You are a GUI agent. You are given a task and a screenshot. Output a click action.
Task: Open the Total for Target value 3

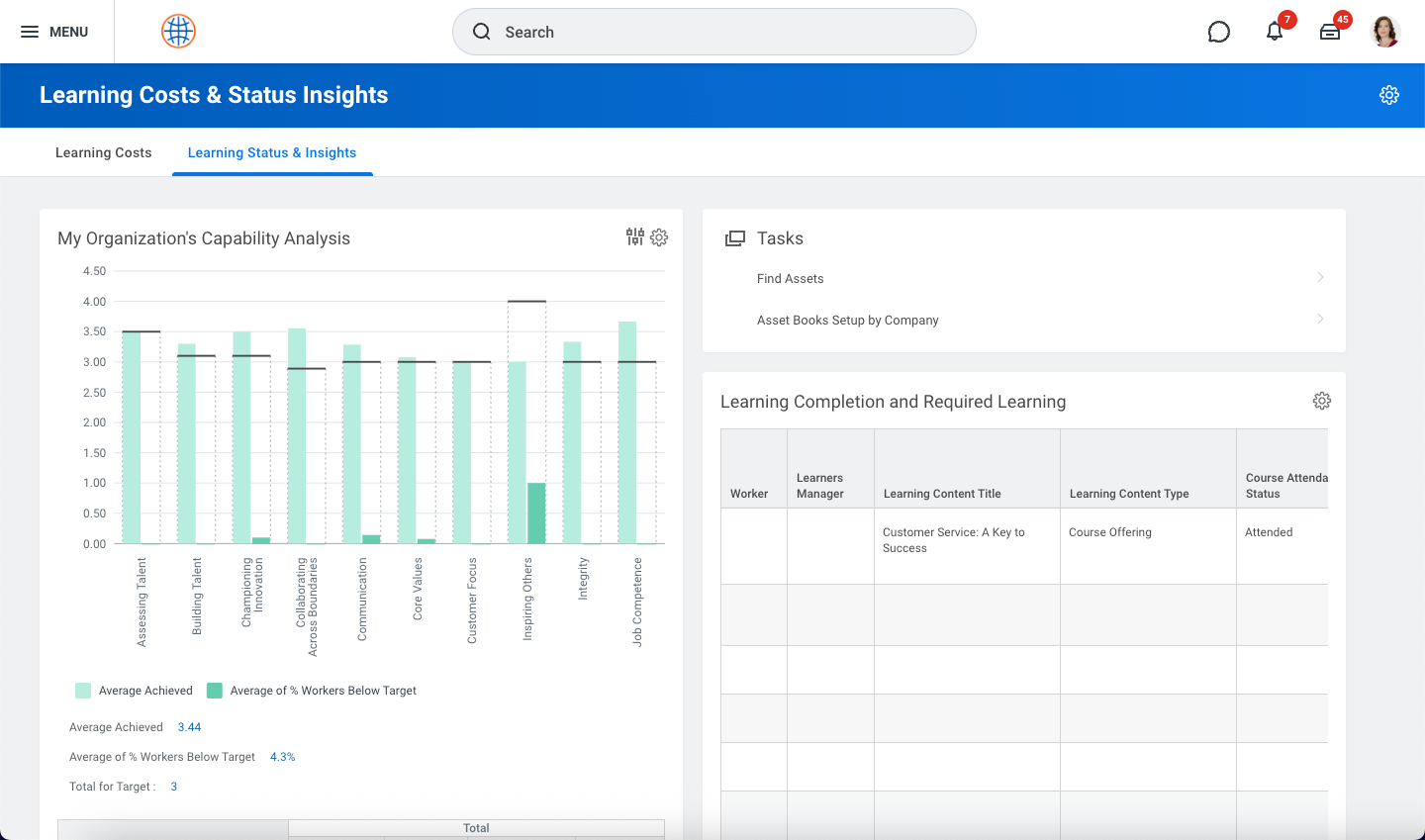pos(173,786)
